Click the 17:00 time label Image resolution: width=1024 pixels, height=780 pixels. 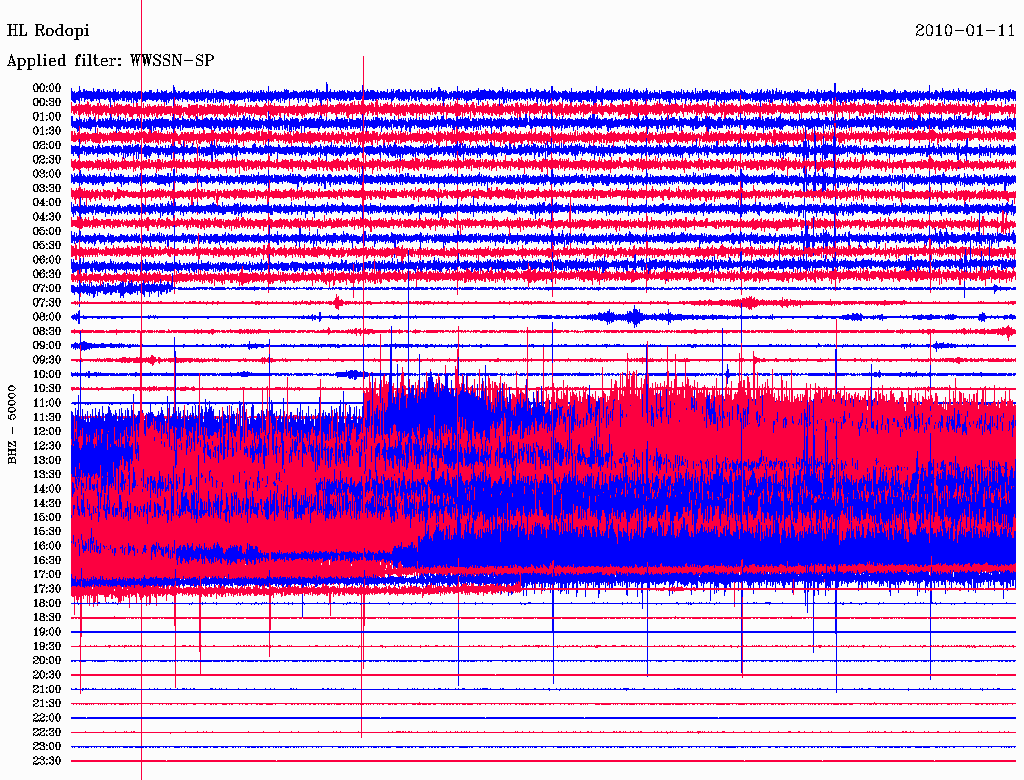pyautogui.click(x=47, y=575)
